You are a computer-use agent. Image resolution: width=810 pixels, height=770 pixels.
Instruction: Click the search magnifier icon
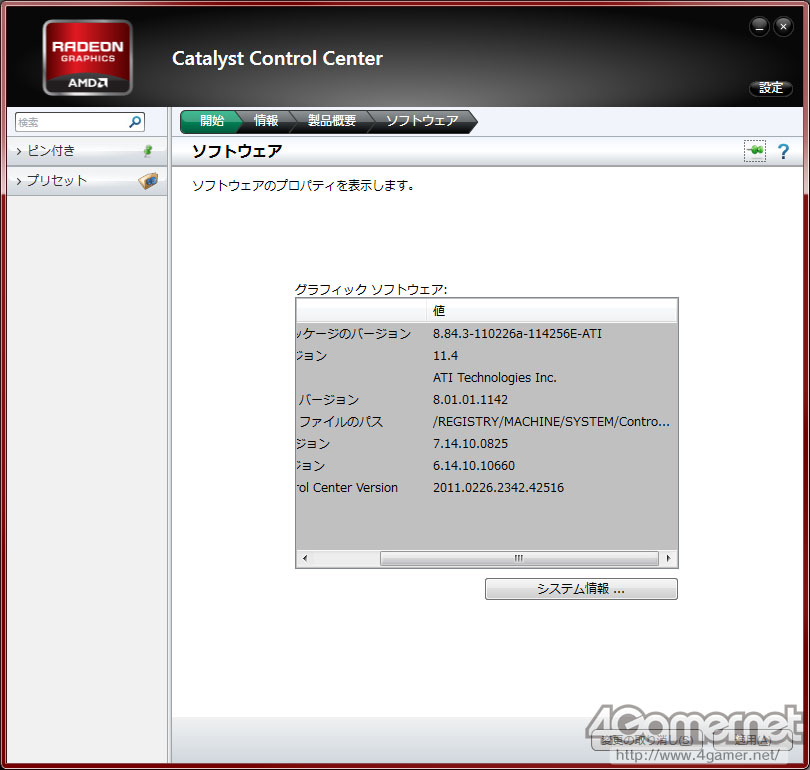[135, 122]
